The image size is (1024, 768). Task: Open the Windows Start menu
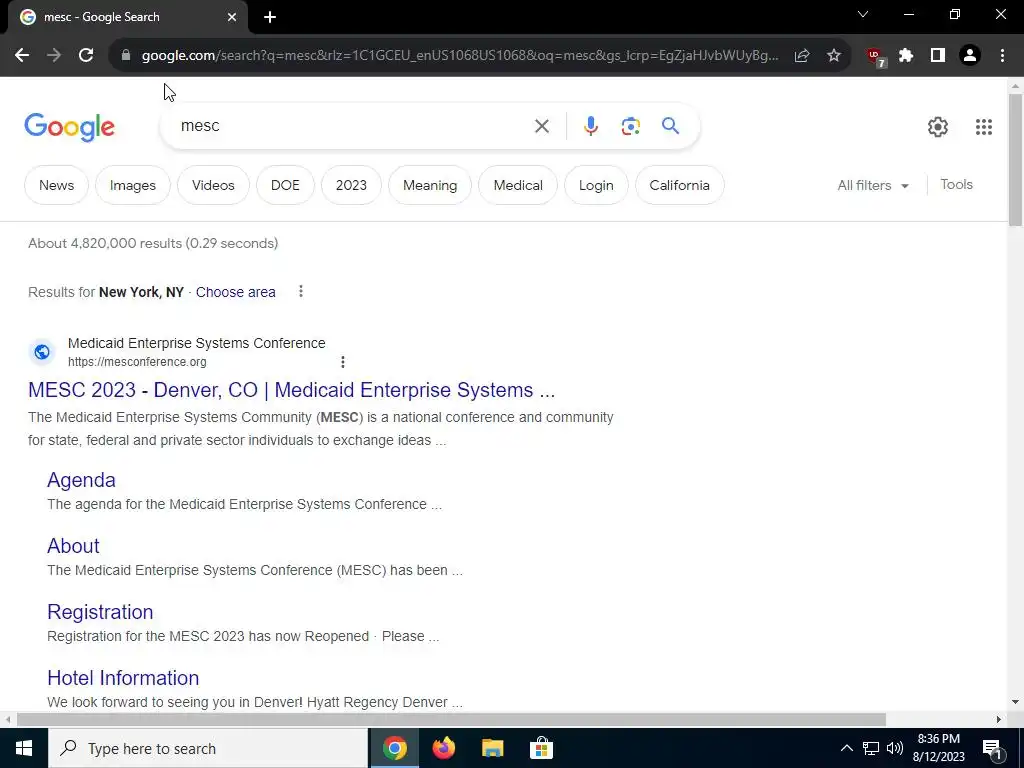coord(24,748)
